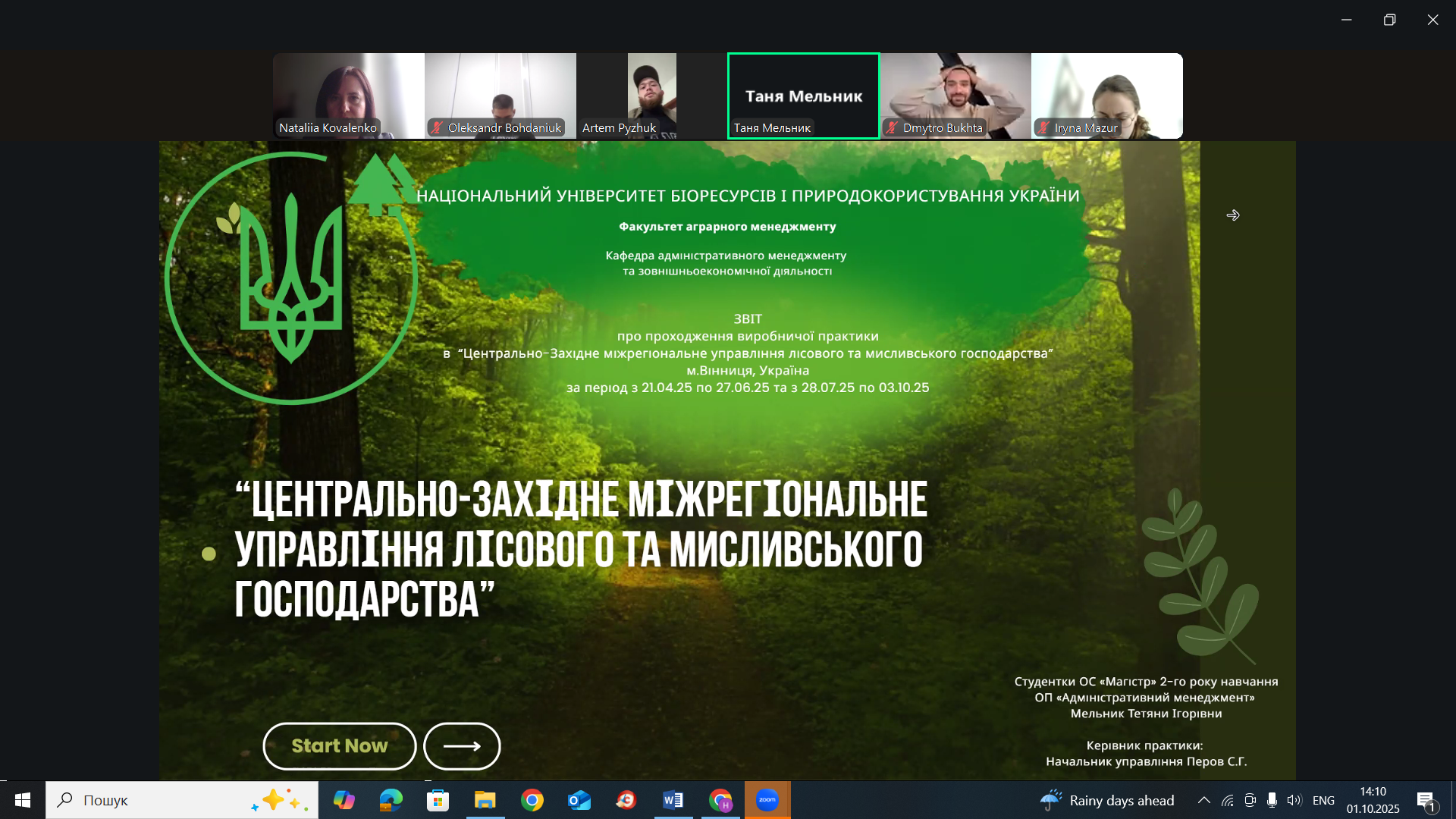1456x819 pixels.
Task: Select Dmytro Bukhta video thumbnail
Action: tap(955, 96)
